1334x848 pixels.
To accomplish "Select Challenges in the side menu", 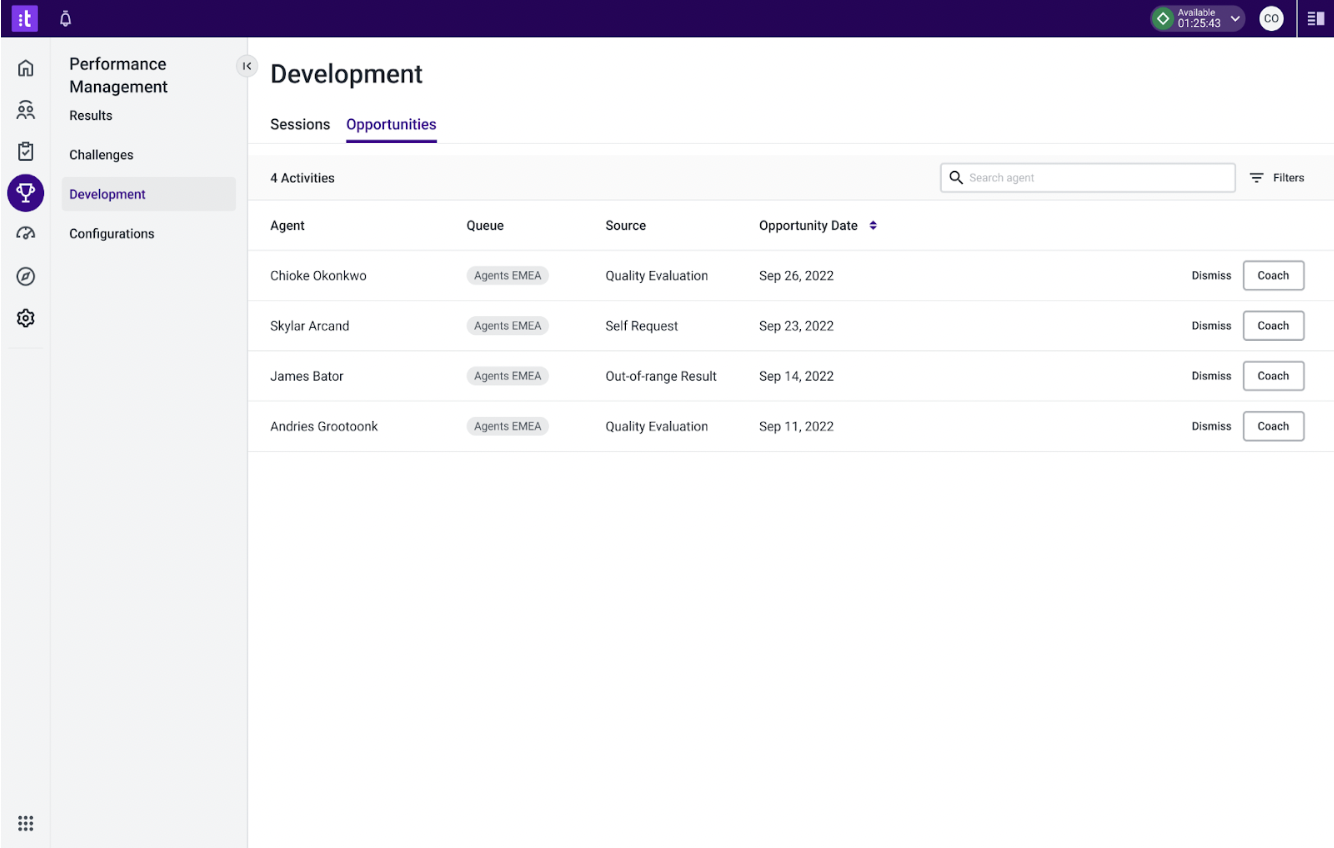I will click(101, 155).
